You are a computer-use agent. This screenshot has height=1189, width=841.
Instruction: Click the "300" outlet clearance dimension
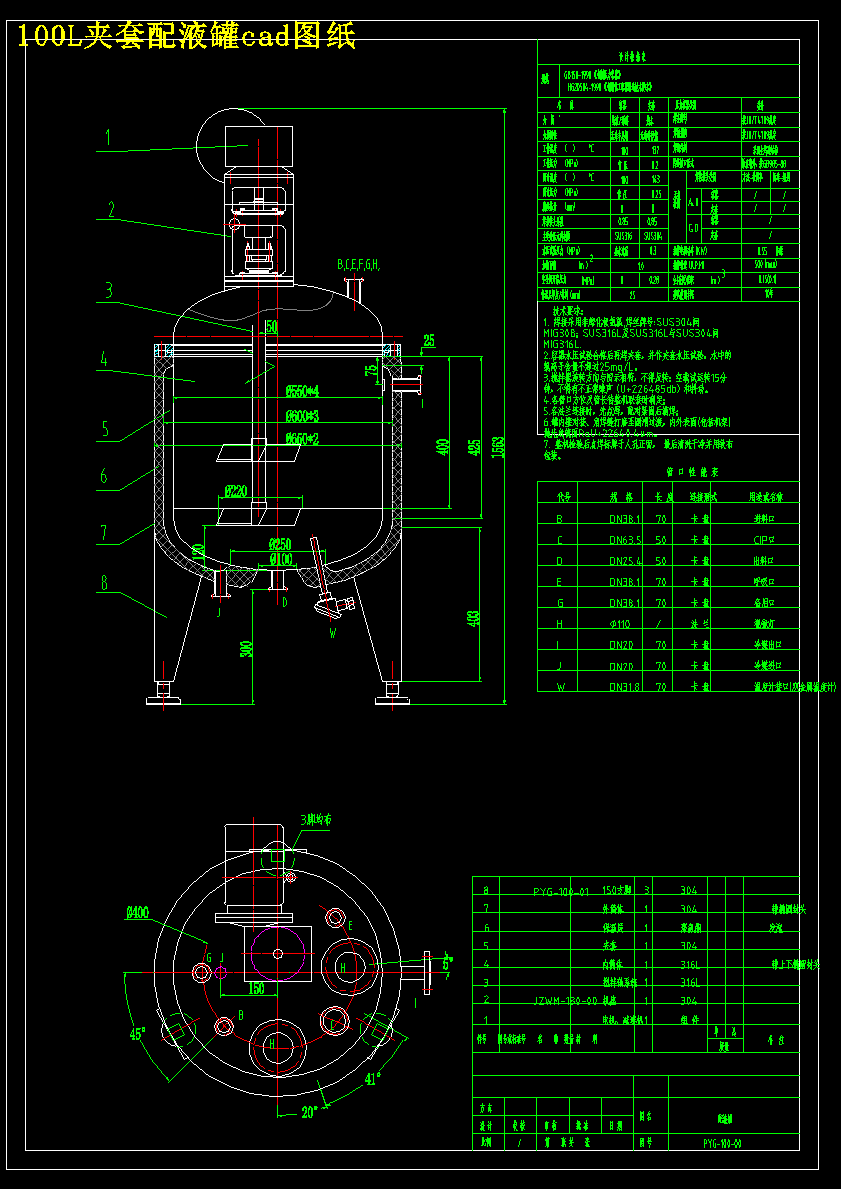[x=246, y=647]
